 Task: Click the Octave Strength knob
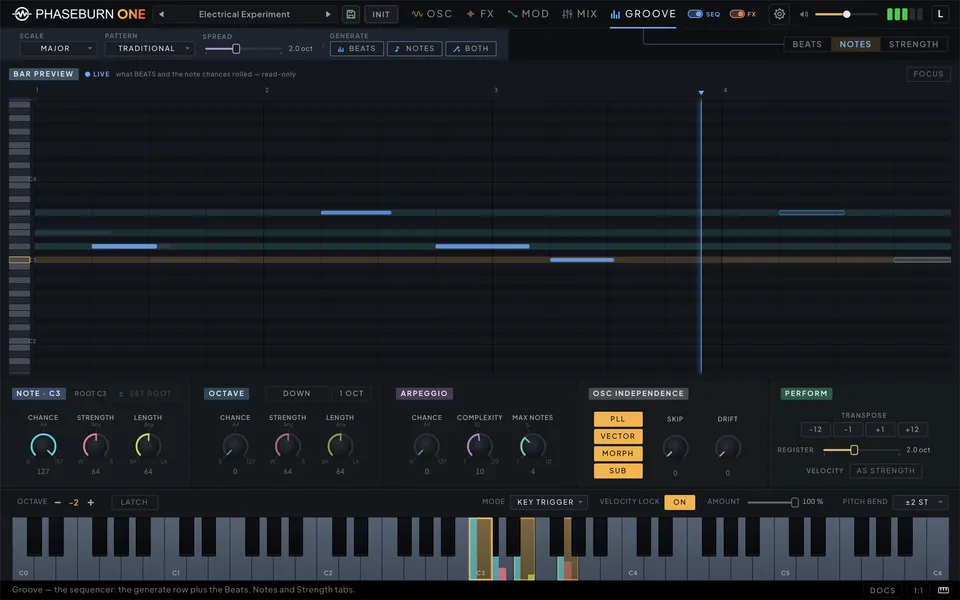(287, 446)
